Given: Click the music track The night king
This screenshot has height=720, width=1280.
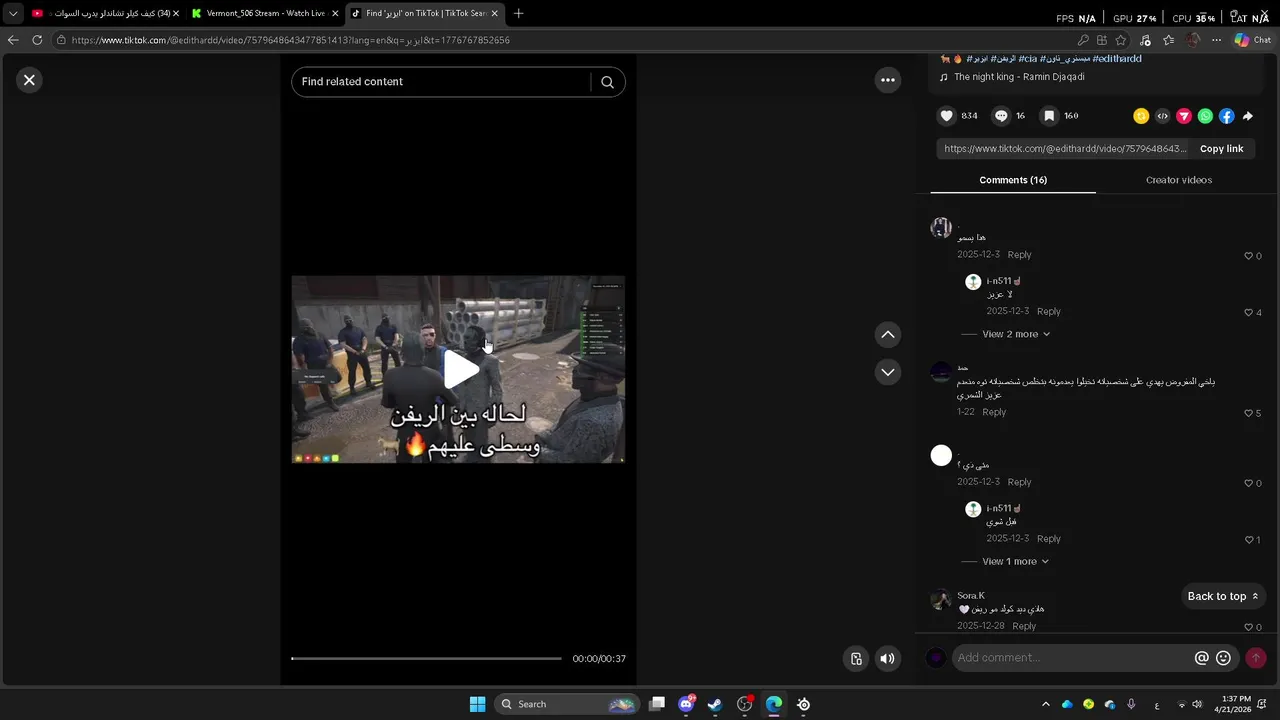Looking at the screenshot, I should coord(1019,77).
